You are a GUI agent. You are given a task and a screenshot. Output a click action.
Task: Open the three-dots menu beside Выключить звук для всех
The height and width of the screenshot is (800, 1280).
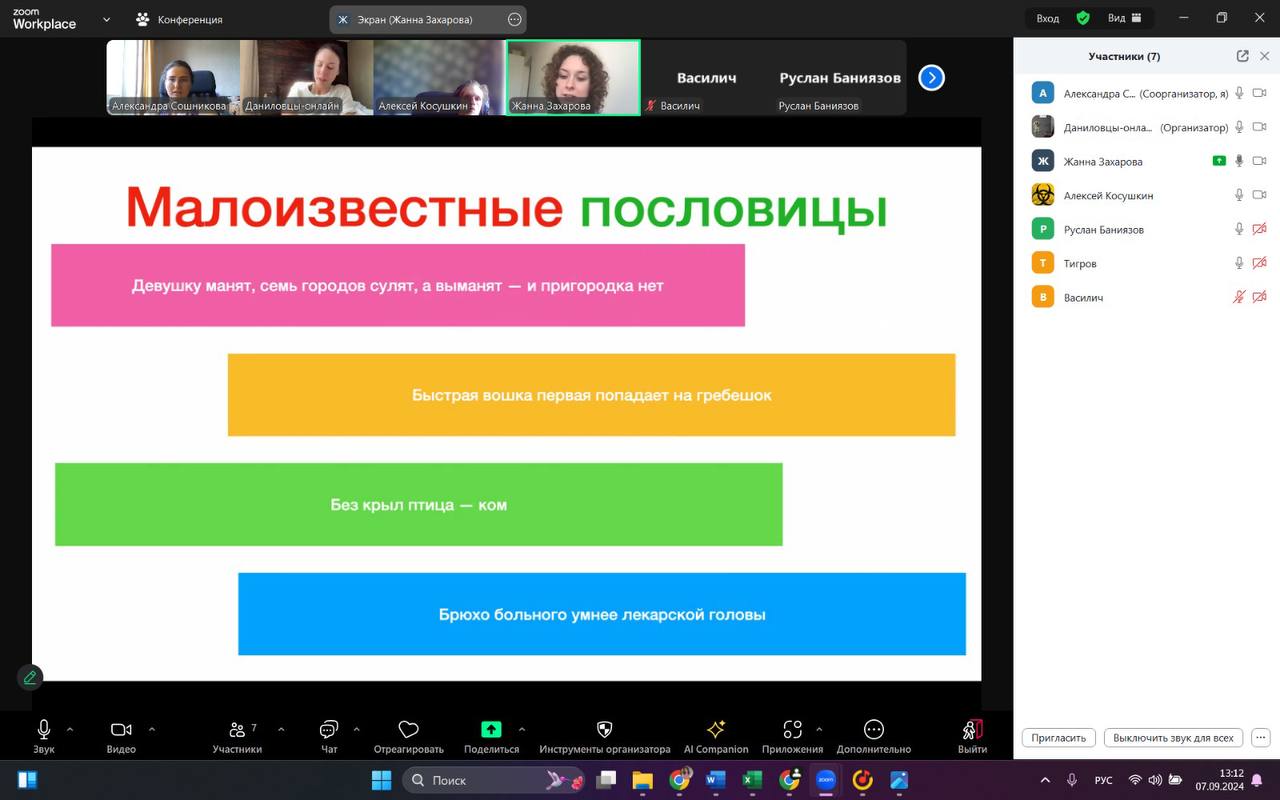[x=1260, y=738]
